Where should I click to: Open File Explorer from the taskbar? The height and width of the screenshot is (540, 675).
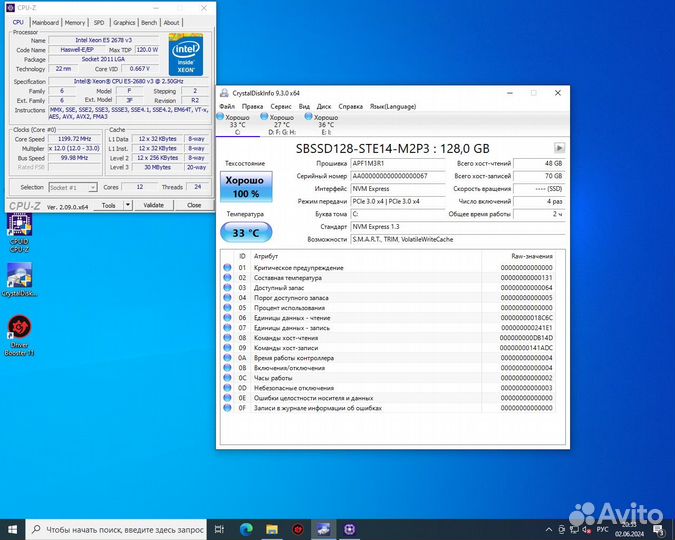point(272,529)
